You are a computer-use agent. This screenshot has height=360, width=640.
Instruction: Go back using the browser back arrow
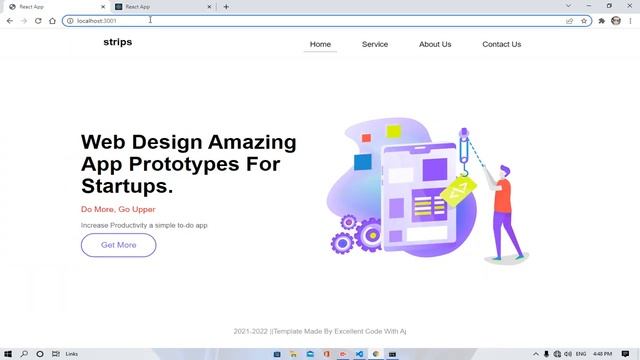(10, 21)
